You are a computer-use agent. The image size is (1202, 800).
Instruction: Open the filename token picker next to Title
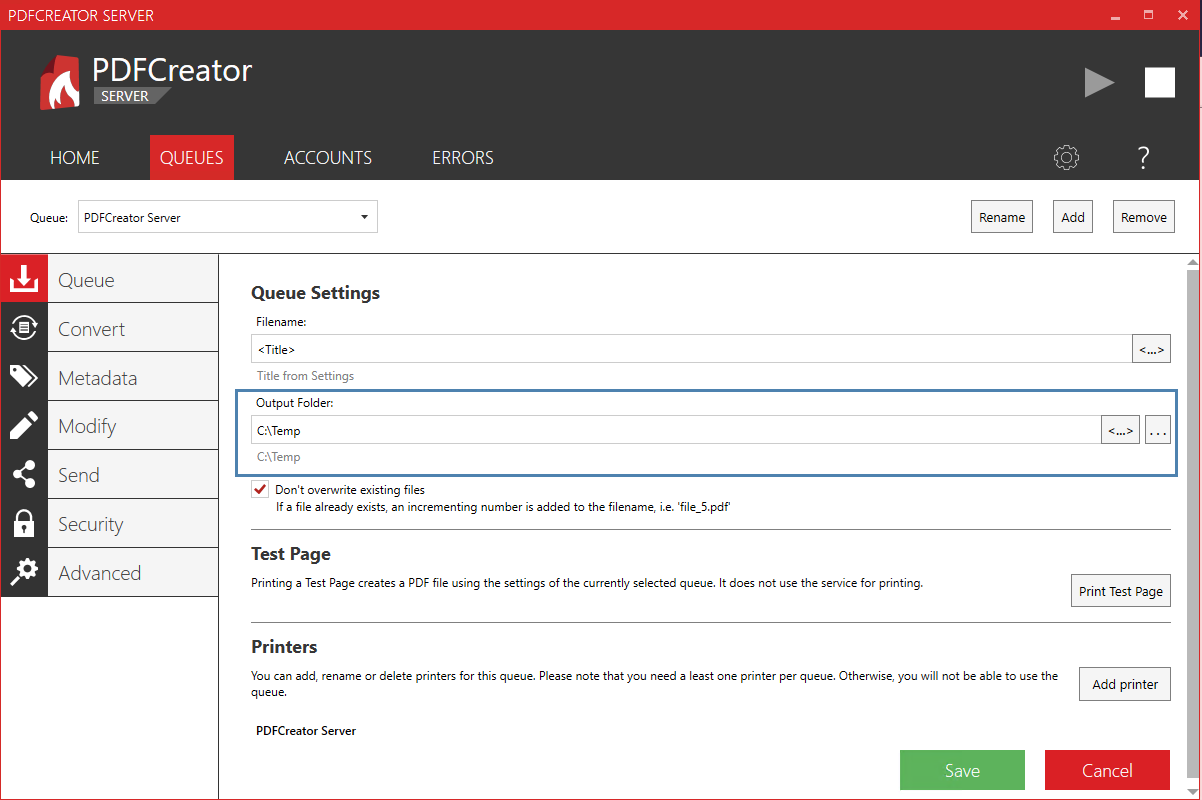tap(1151, 348)
